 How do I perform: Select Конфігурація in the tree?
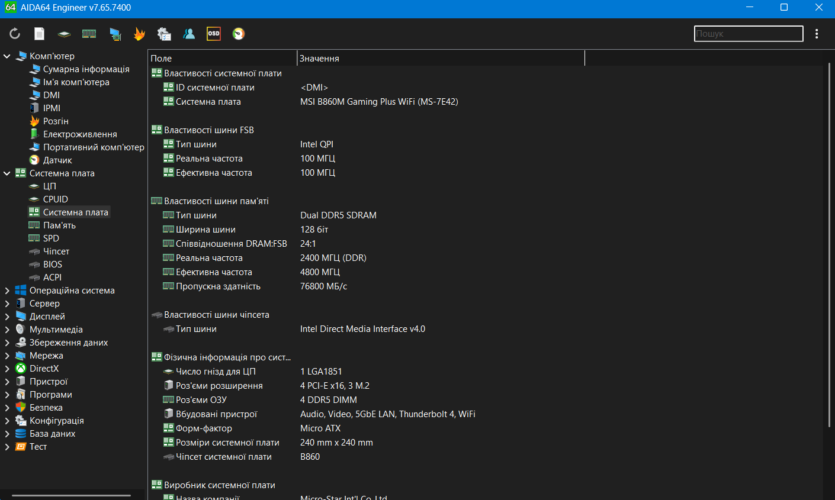tap(56, 421)
